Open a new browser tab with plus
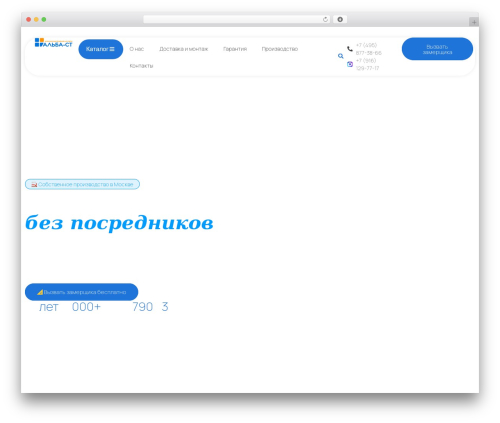The image size is (500, 423). (474, 22)
